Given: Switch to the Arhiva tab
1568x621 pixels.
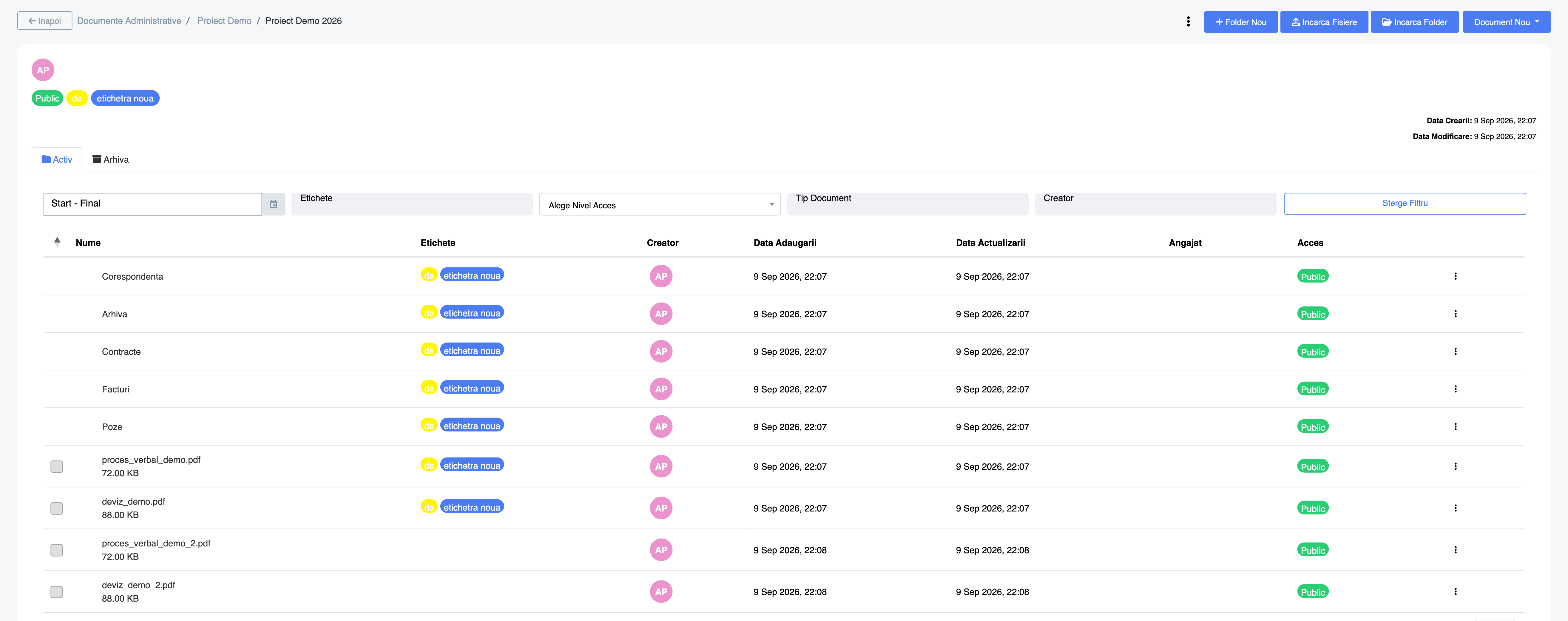Looking at the screenshot, I should pyautogui.click(x=110, y=160).
